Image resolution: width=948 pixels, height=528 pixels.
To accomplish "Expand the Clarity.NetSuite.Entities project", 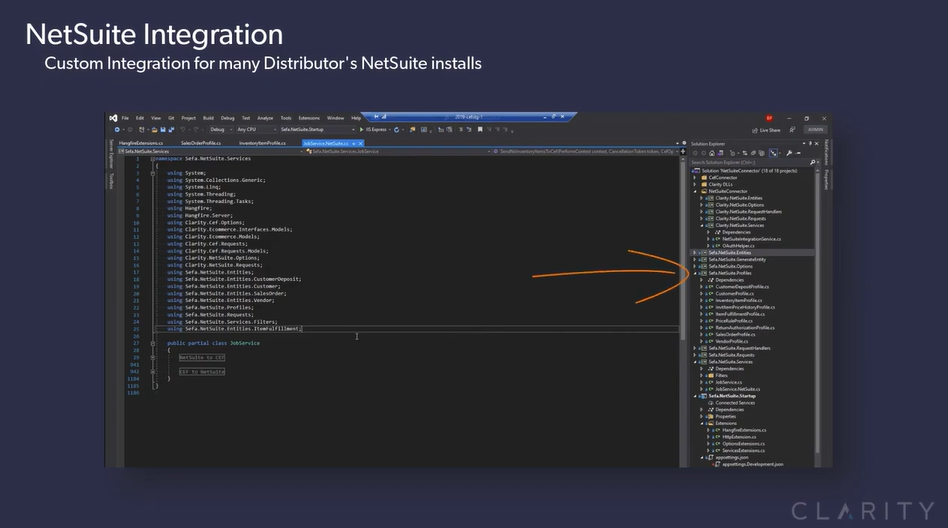I will point(701,198).
